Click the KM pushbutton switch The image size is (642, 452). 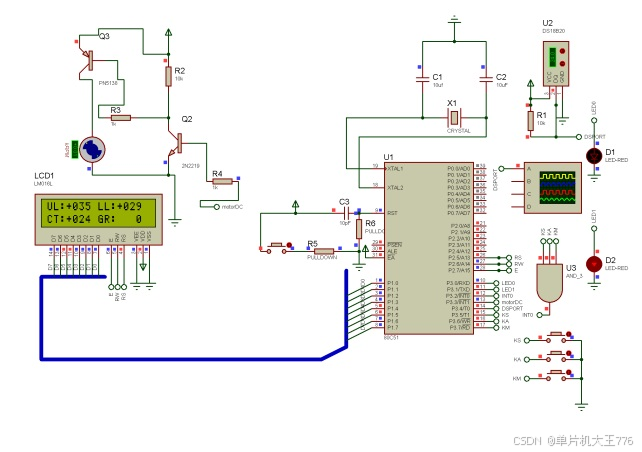[556, 376]
